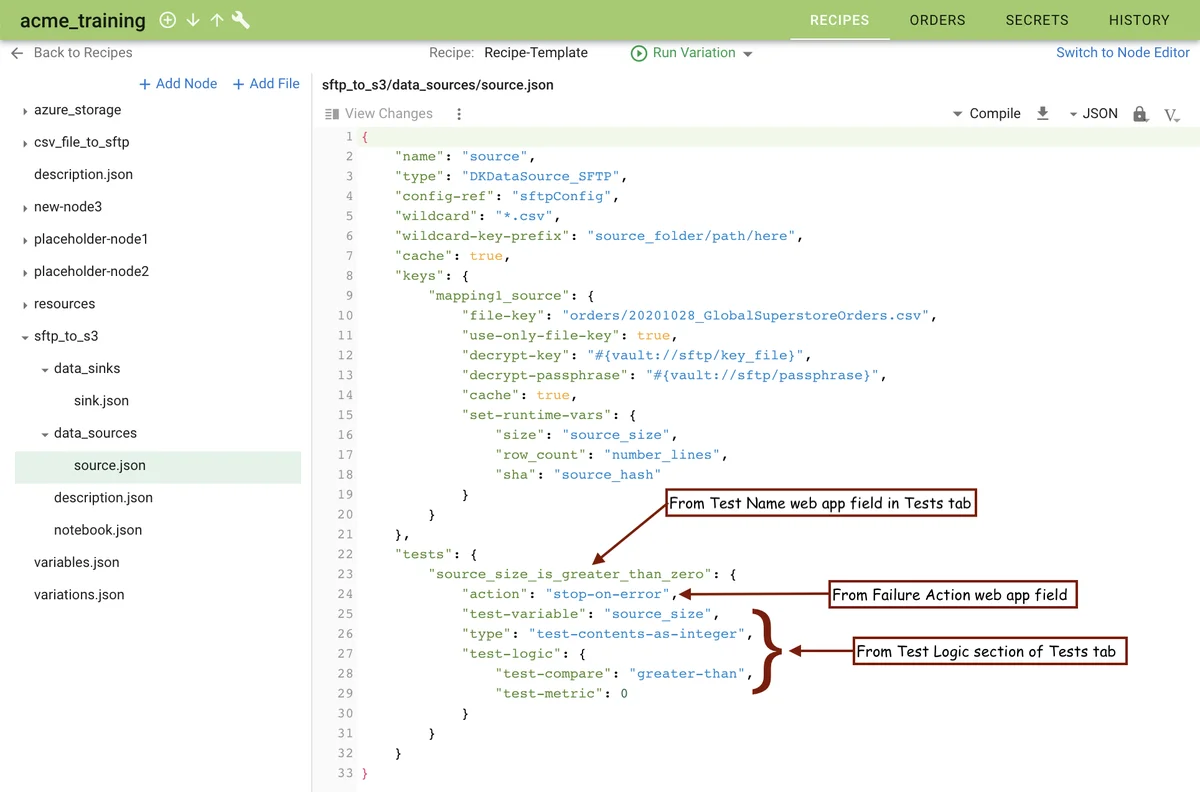Click the plus-circle icon beside acme_training
The image size is (1200, 792).
click(x=168, y=20)
